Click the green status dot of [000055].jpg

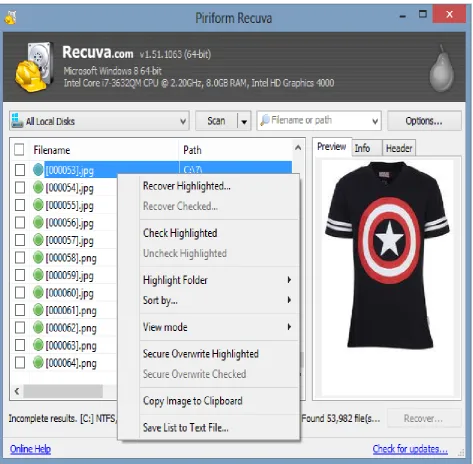(38, 205)
